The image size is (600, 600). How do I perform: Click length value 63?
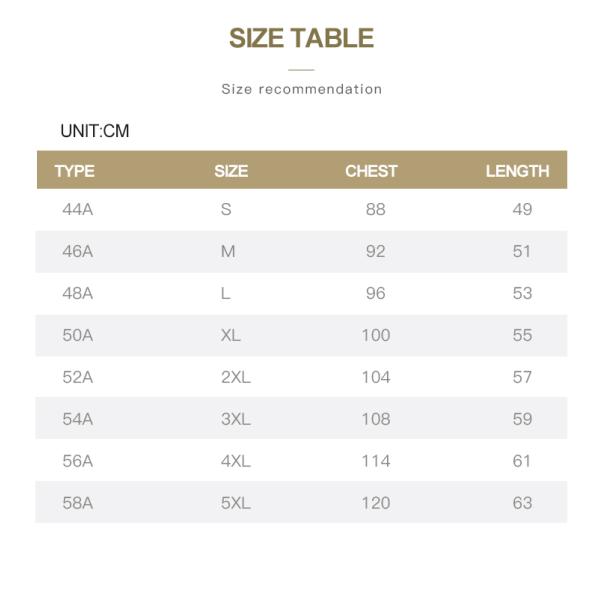[522, 503]
